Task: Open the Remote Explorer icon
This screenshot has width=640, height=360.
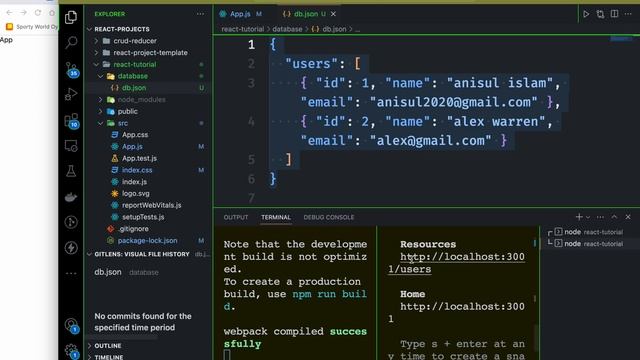Action: point(71,146)
